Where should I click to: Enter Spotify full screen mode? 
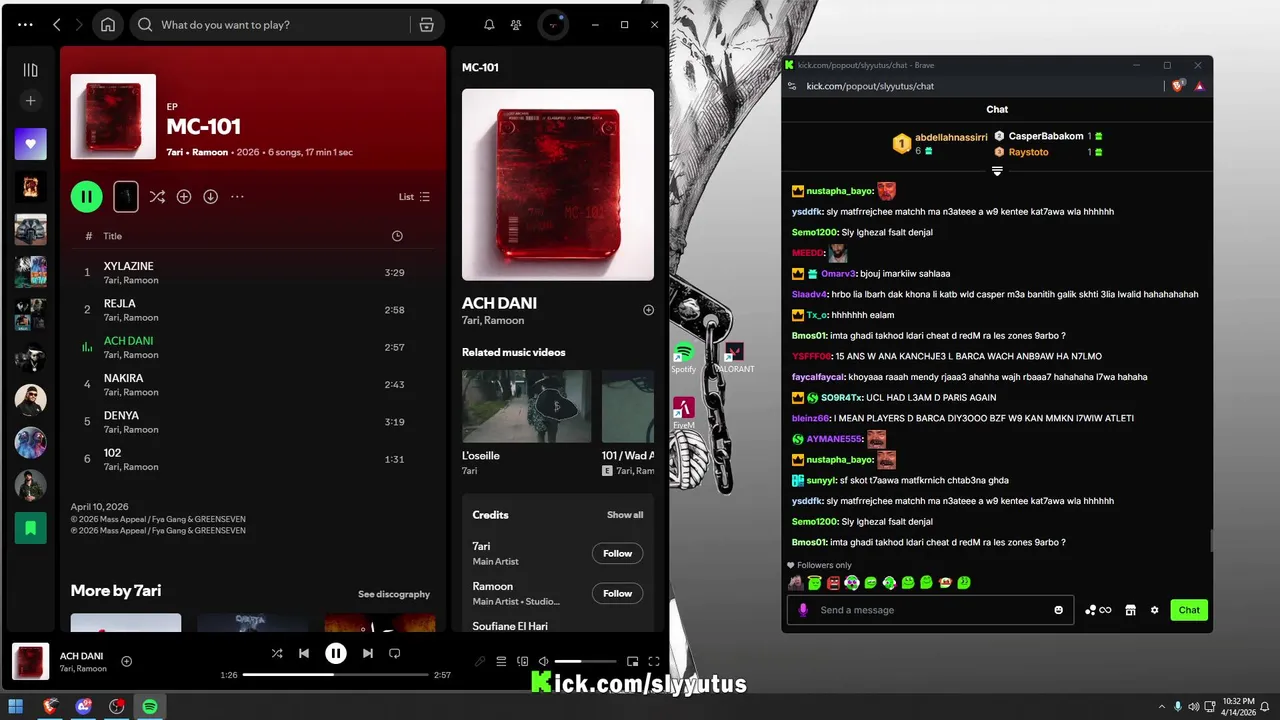point(654,661)
